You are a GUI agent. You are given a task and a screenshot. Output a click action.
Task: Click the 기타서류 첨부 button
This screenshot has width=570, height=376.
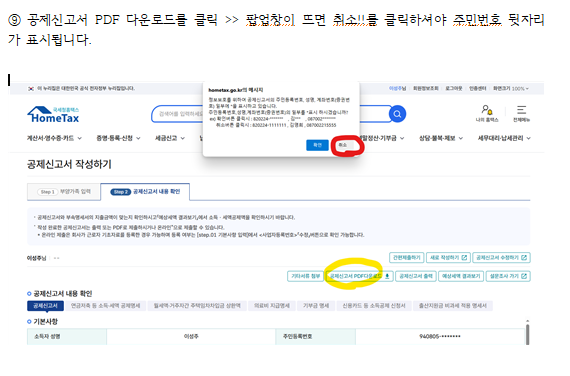pyautogui.click(x=305, y=276)
